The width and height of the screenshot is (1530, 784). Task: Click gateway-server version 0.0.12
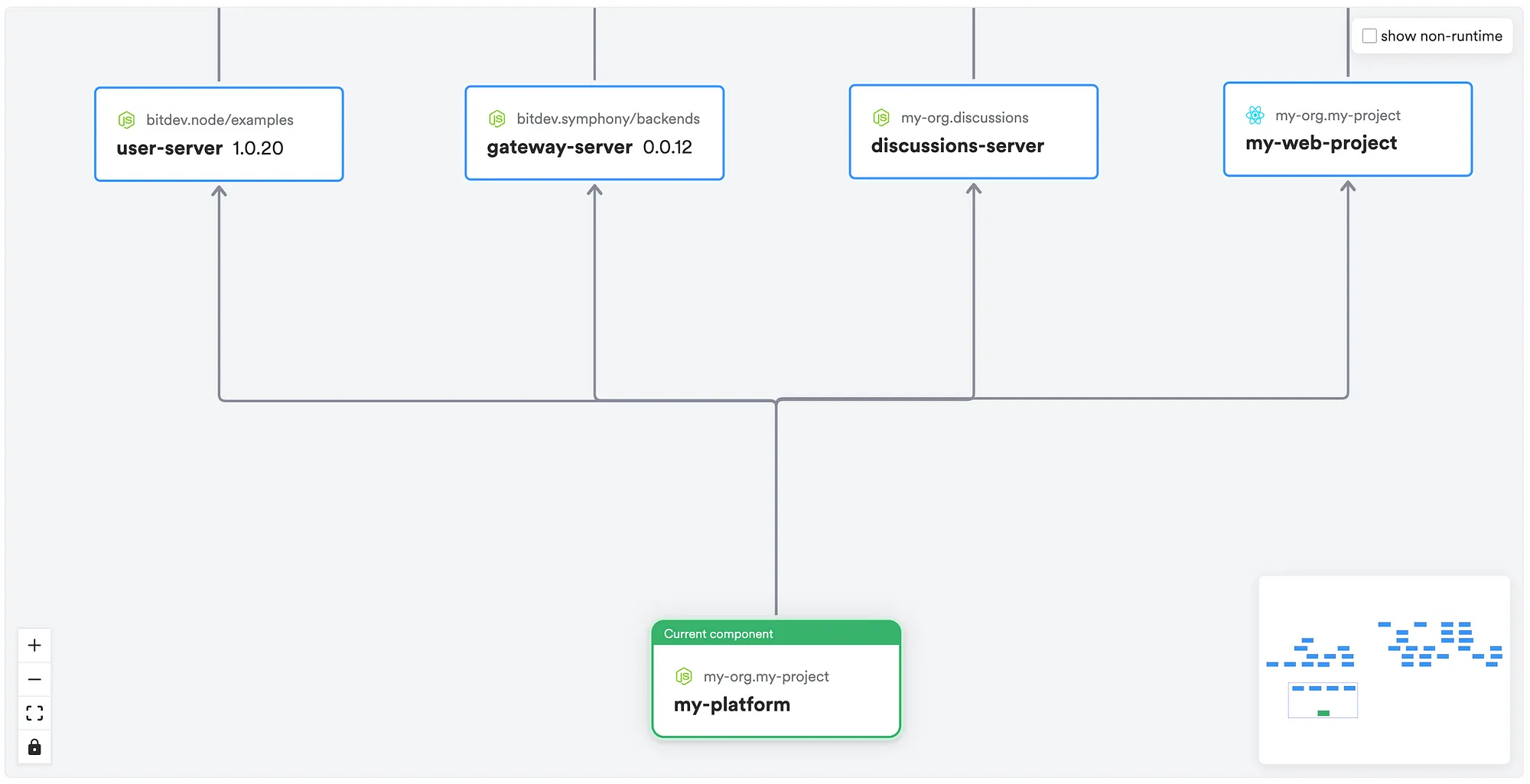(x=668, y=147)
